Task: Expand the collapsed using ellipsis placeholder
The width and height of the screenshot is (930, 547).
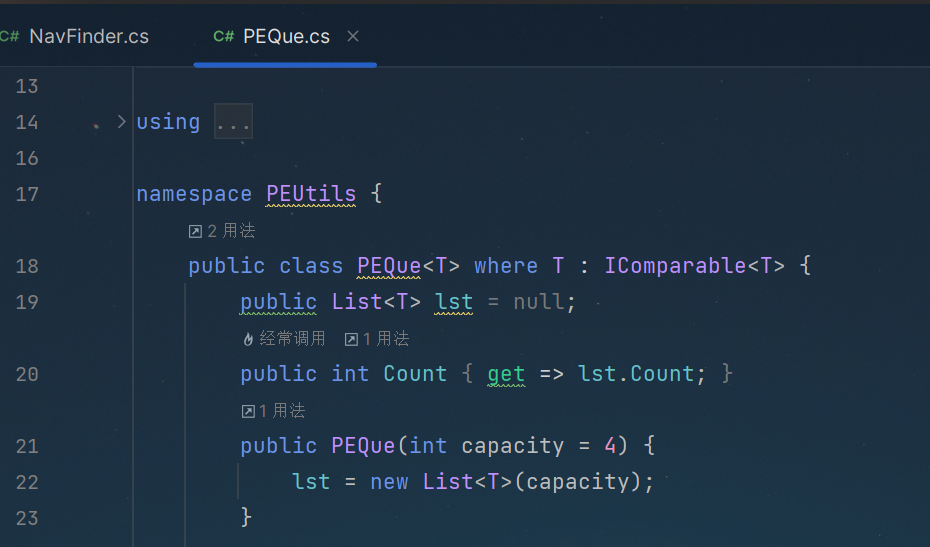Action: coord(233,122)
